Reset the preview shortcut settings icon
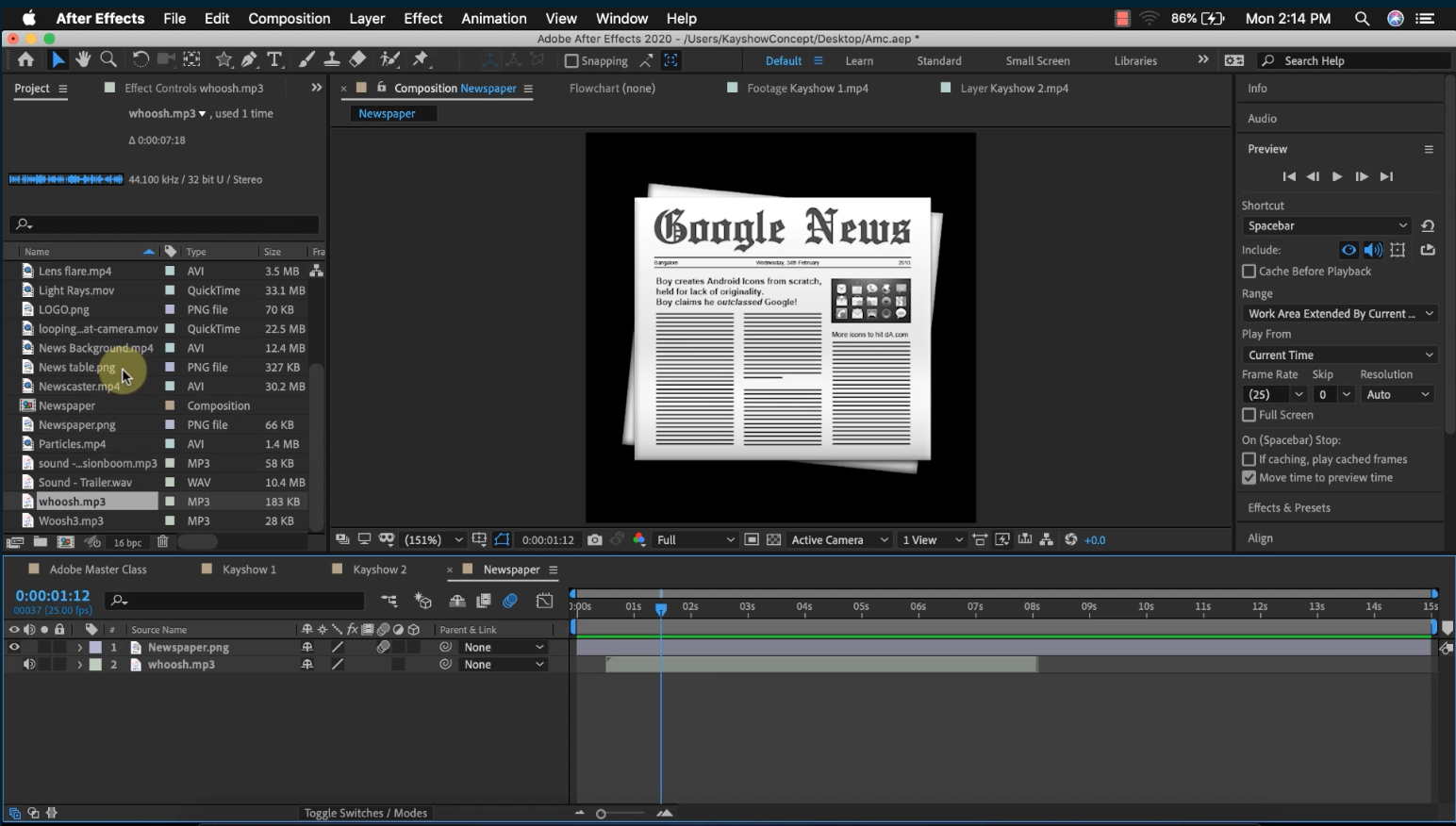1456x826 pixels. (1428, 225)
